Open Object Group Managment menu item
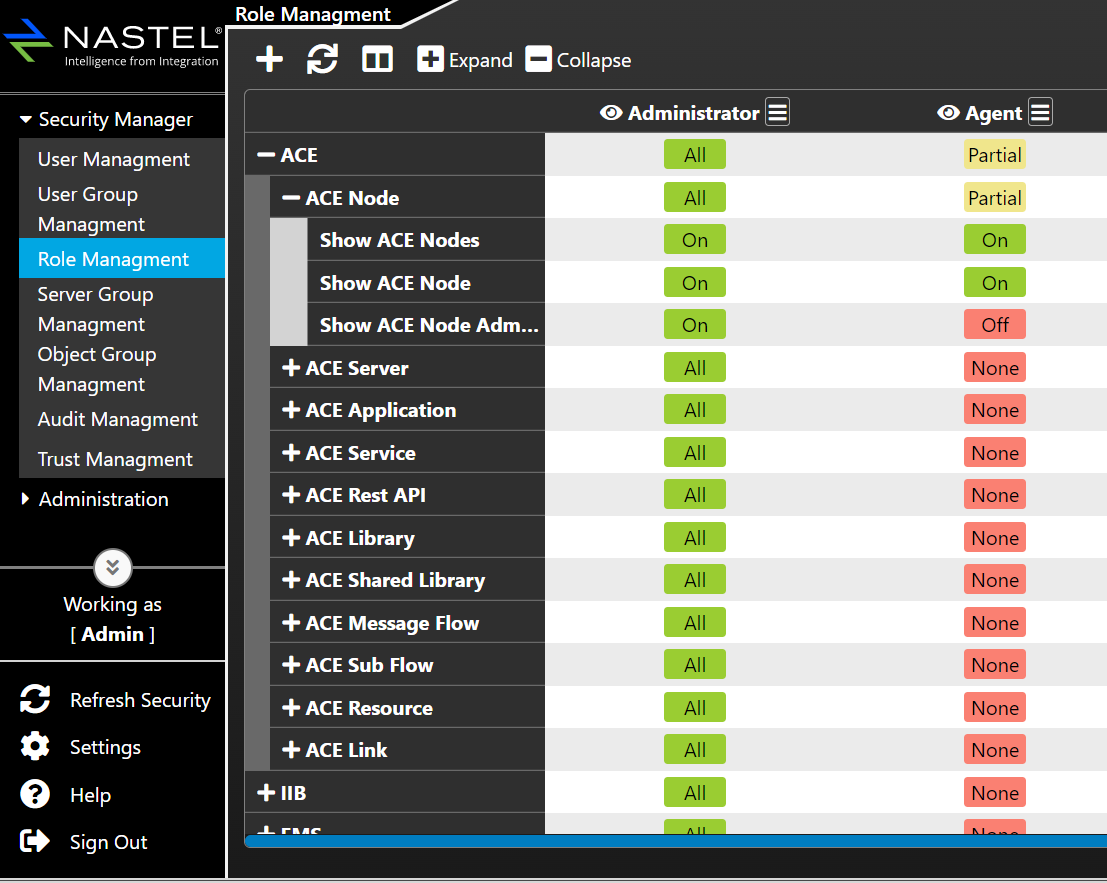 [121, 369]
